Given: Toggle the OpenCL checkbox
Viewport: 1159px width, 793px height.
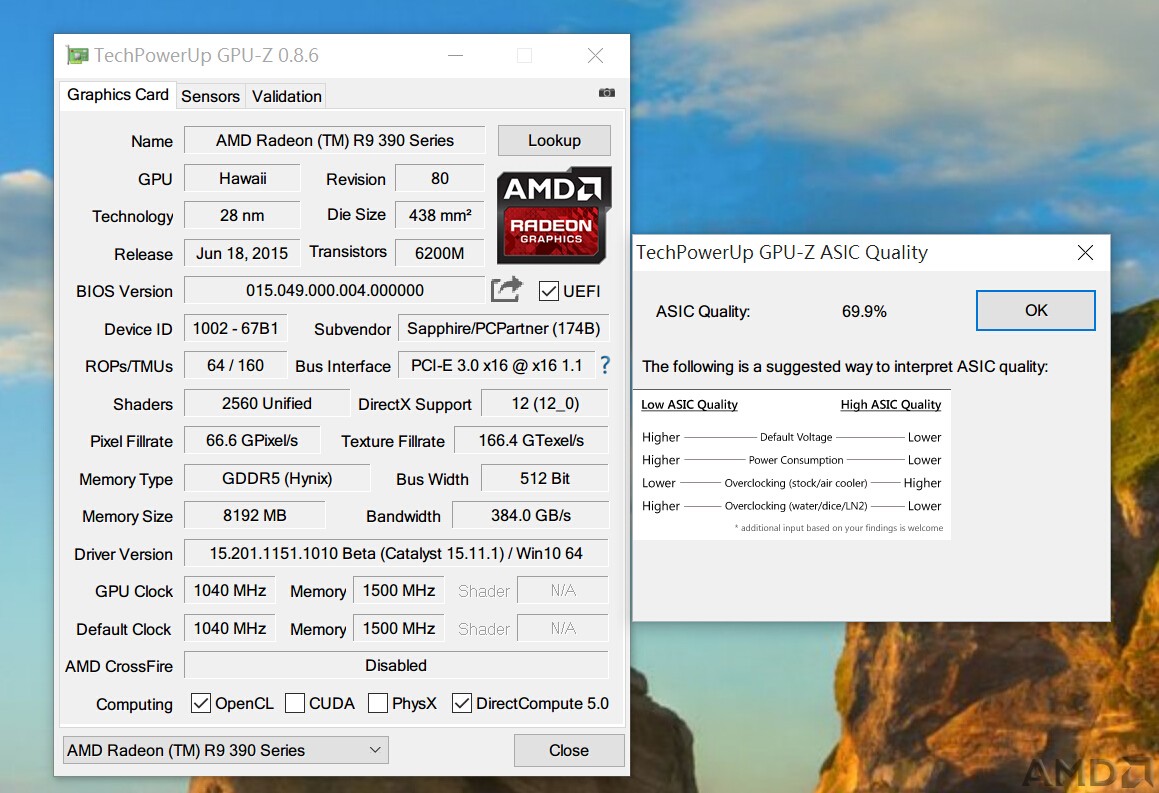Looking at the screenshot, I should [x=200, y=703].
